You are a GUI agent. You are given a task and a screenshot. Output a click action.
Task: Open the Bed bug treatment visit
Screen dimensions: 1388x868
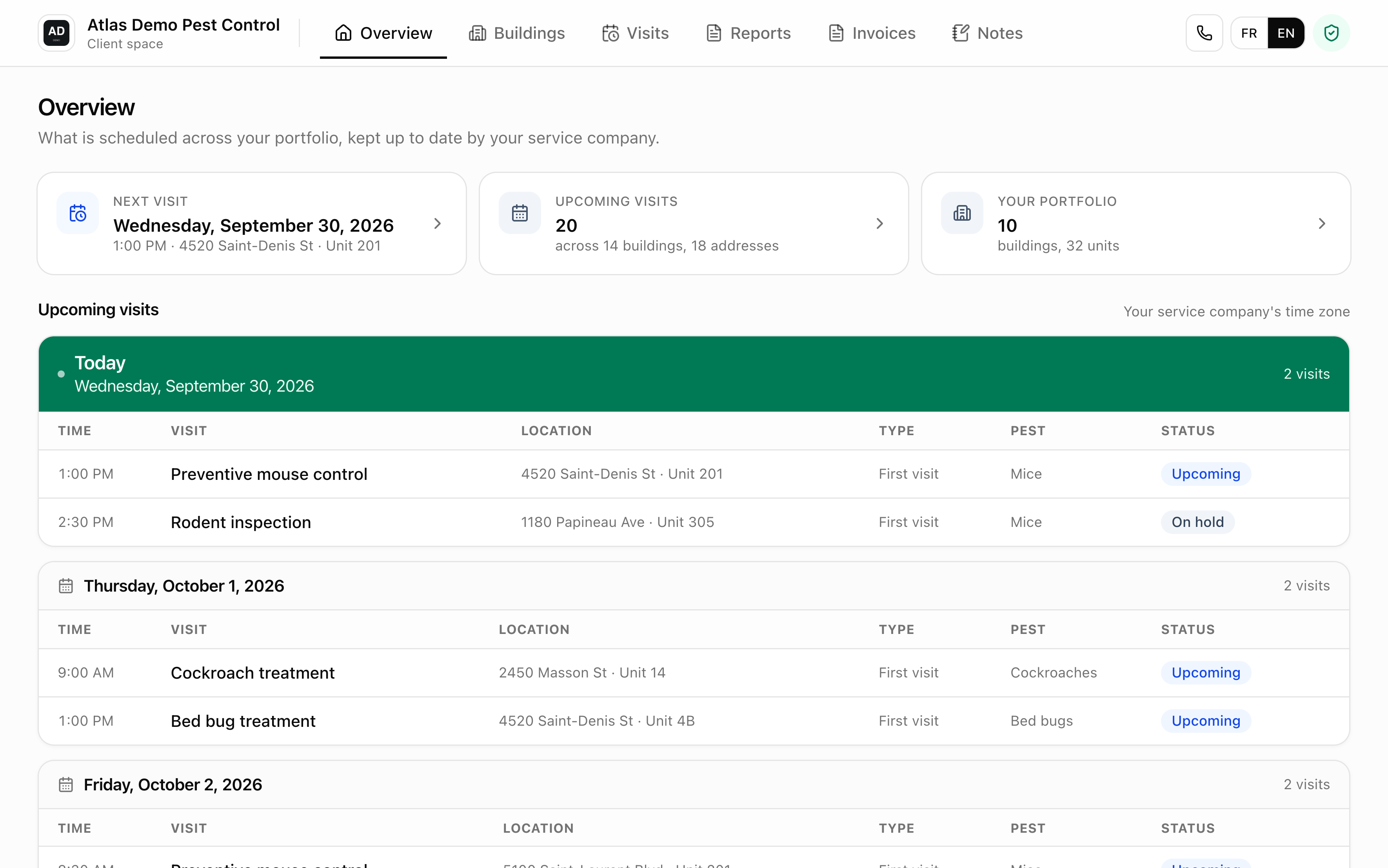(694, 721)
